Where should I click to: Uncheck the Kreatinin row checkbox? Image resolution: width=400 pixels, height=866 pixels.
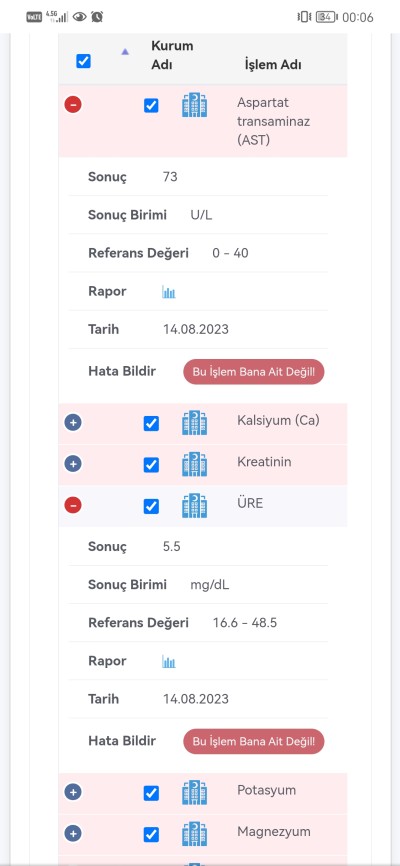(x=151, y=465)
